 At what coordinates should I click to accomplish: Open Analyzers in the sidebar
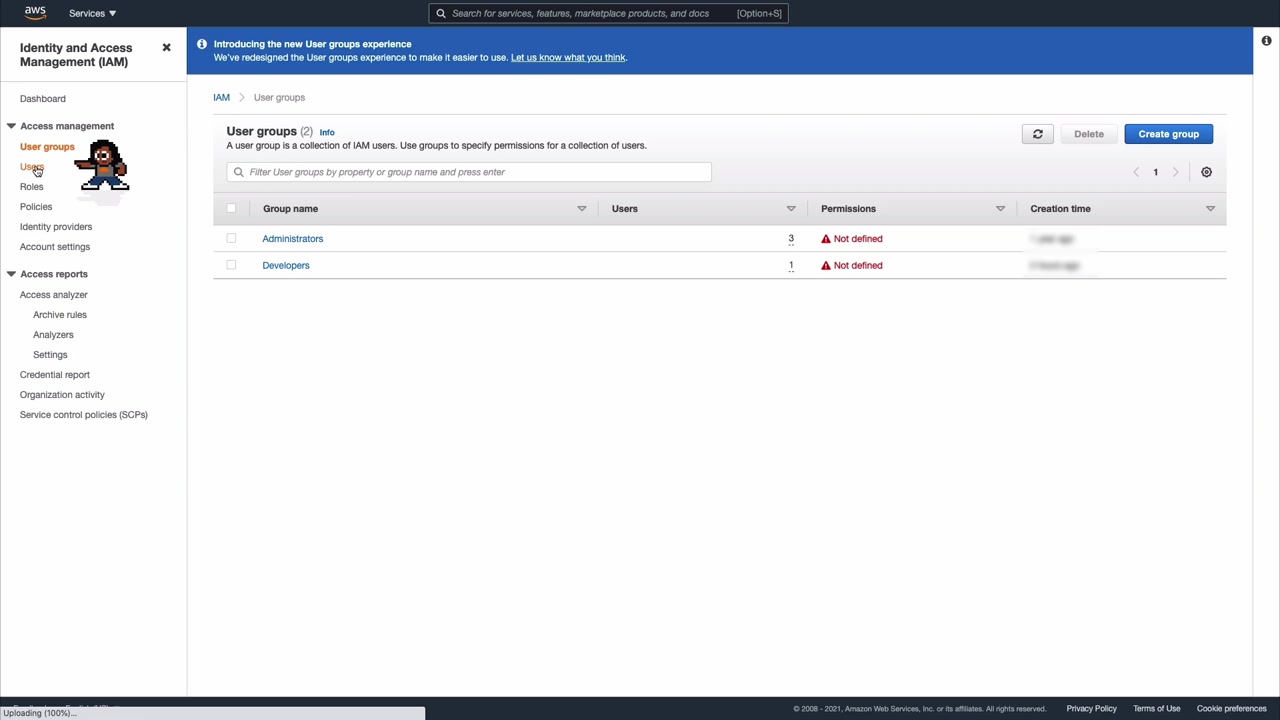pos(53,335)
